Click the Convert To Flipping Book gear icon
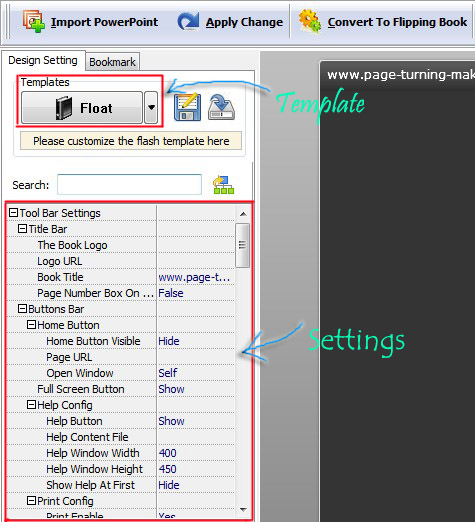 coord(310,21)
